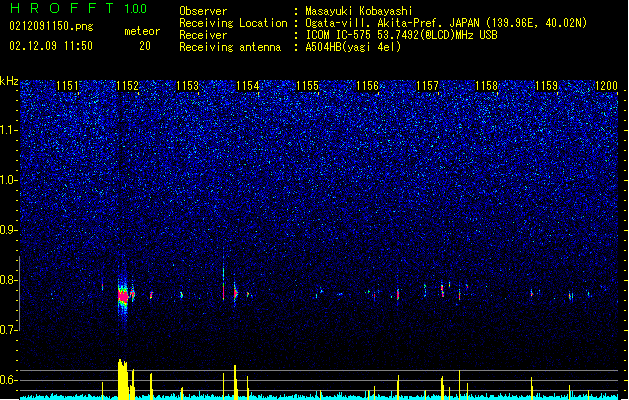The height and width of the screenshot is (400, 629).
Task: Click the 0.9 kHz axis label
Action: 9,230
